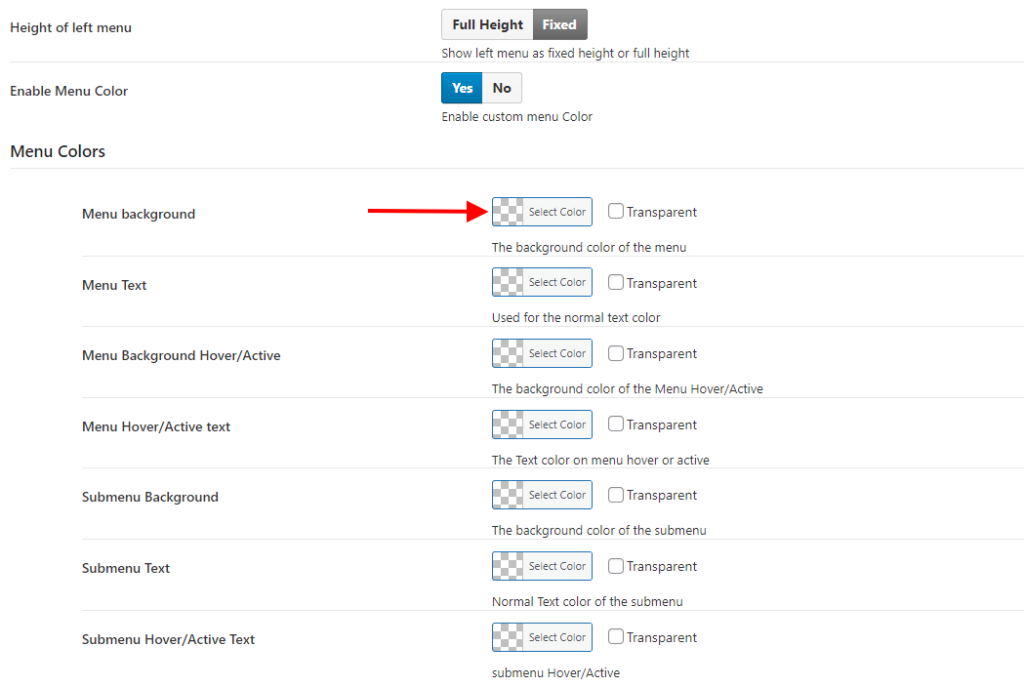Click the Menu background color swatch

point(509,212)
